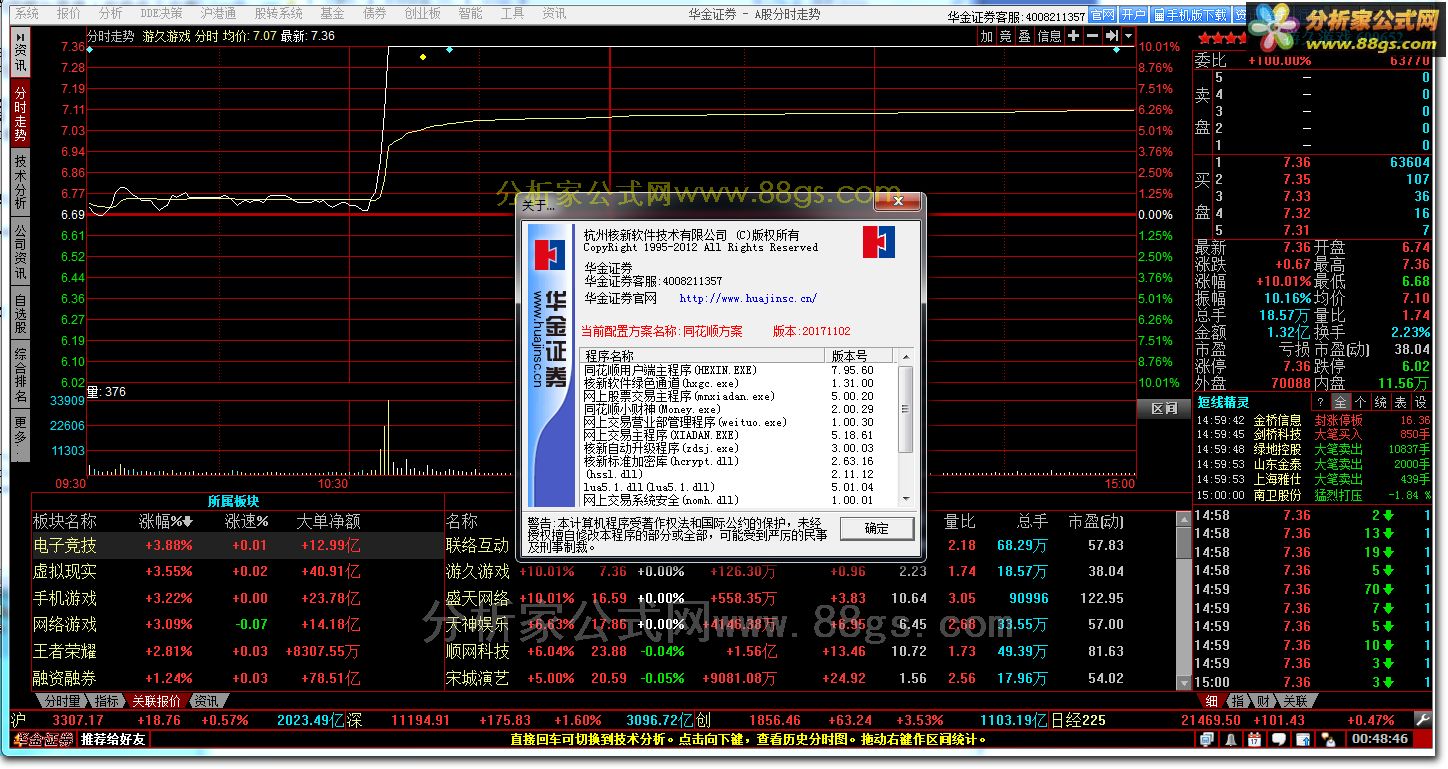The image size is (1448, 769).
Task: Open the 系统 menu
Action: [27, 14]
